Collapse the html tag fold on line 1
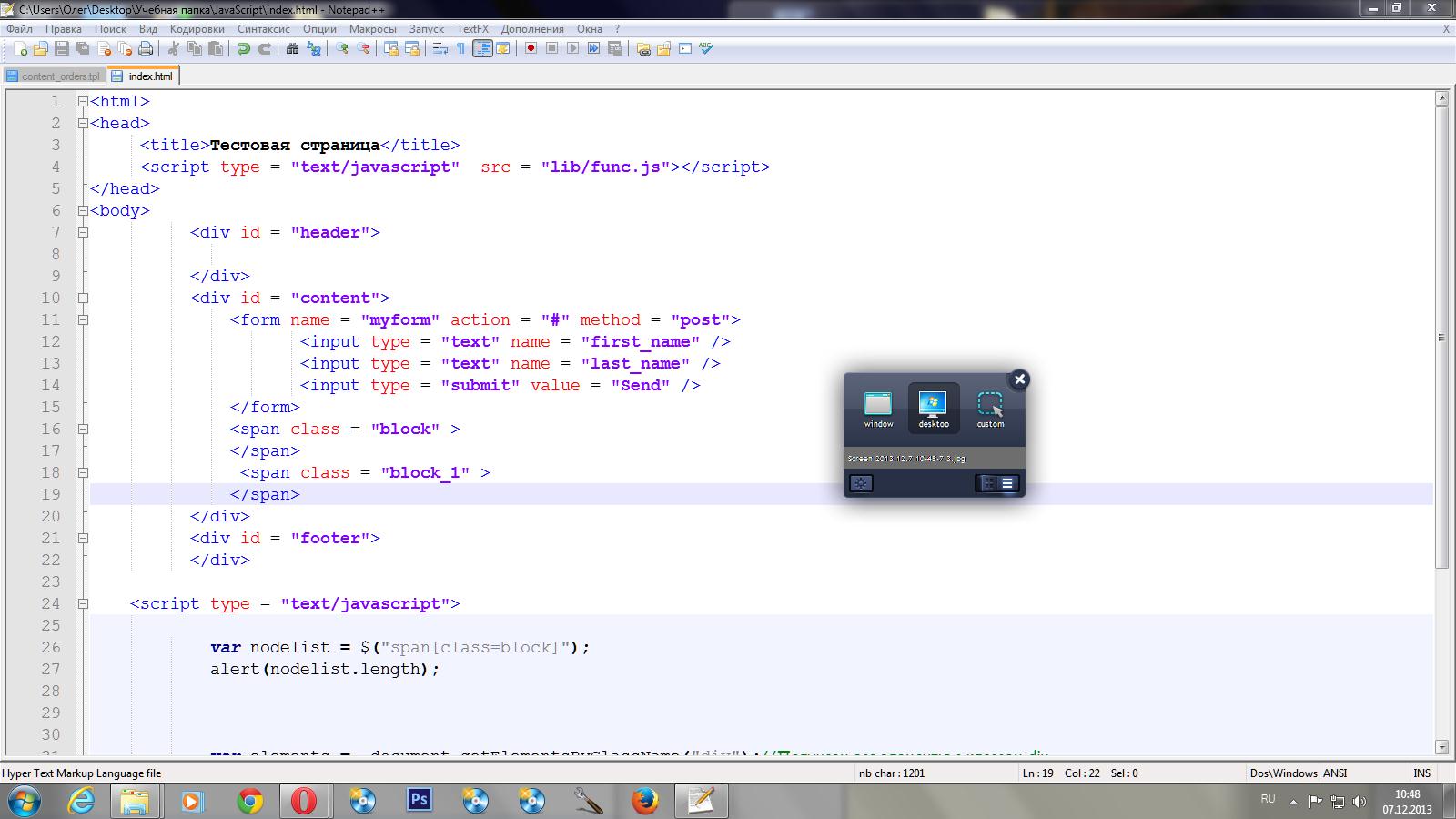Screen dimensions: 1456x819 tap(83, 101)
